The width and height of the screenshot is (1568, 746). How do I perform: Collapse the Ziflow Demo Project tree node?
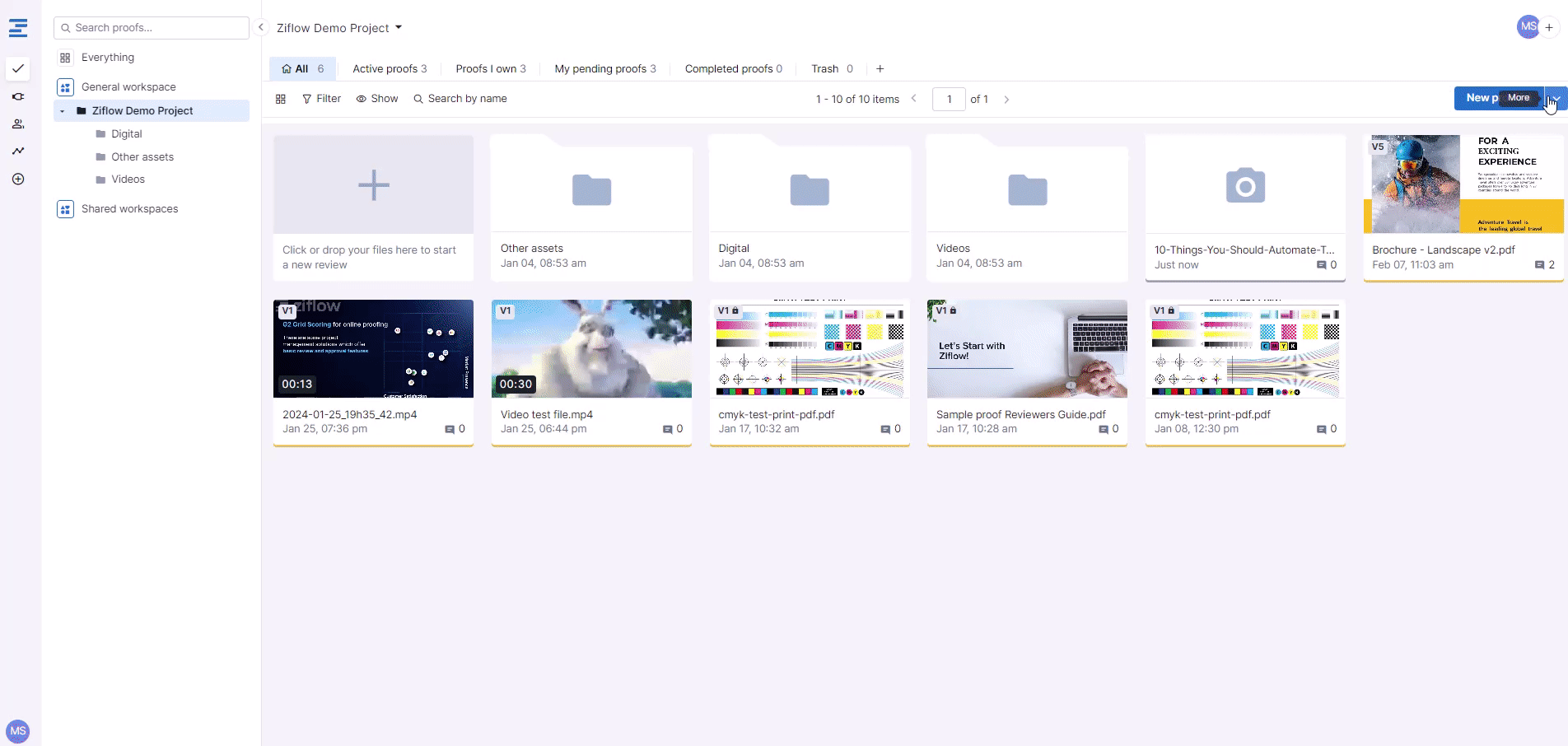[x=63, y=111]
